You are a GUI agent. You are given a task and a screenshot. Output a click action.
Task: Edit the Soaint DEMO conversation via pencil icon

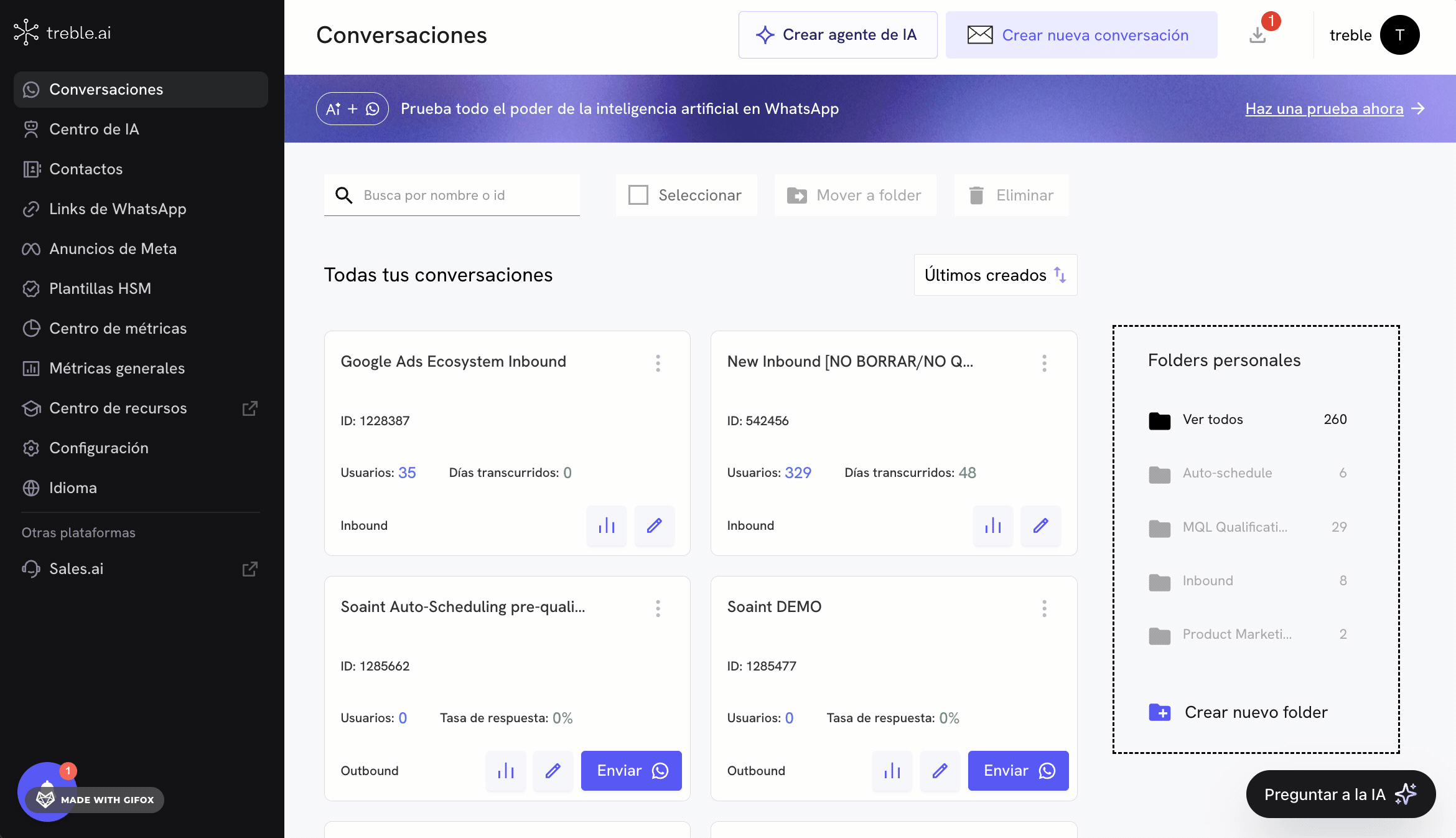(x=940, y=771)
